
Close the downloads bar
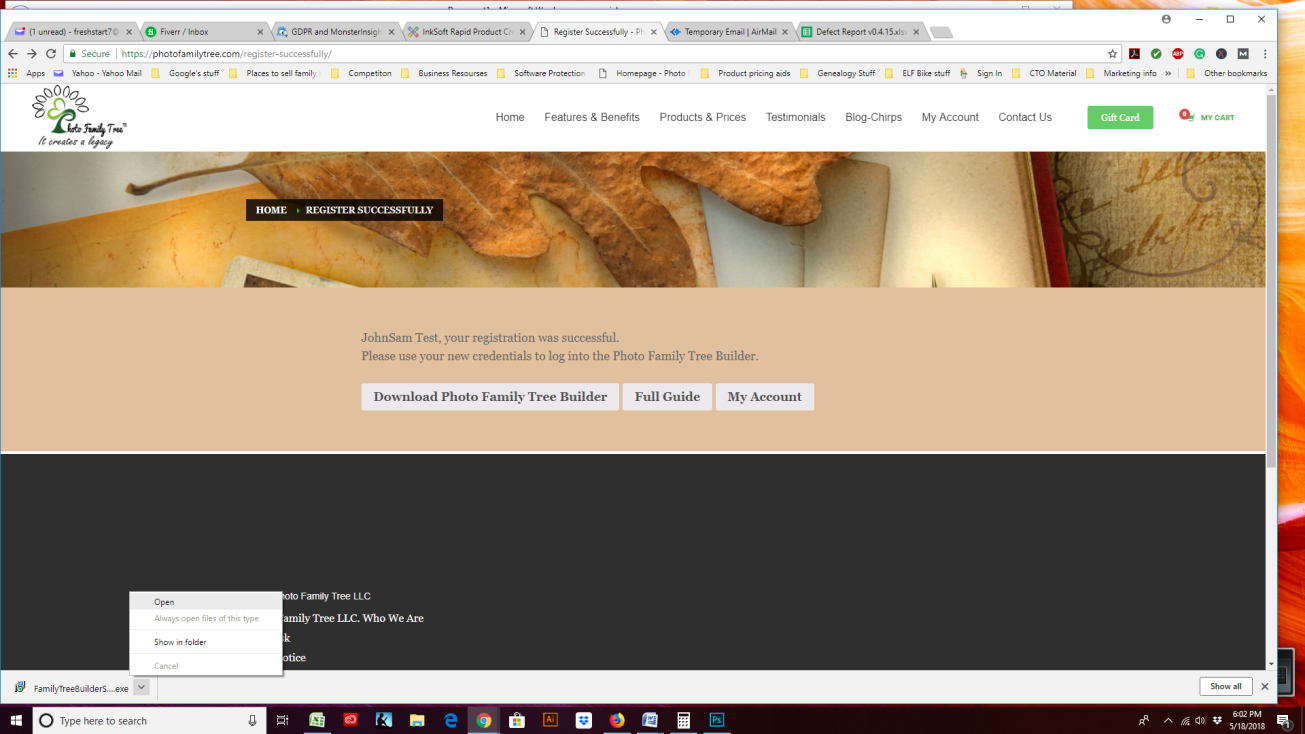click(1265, 687)
